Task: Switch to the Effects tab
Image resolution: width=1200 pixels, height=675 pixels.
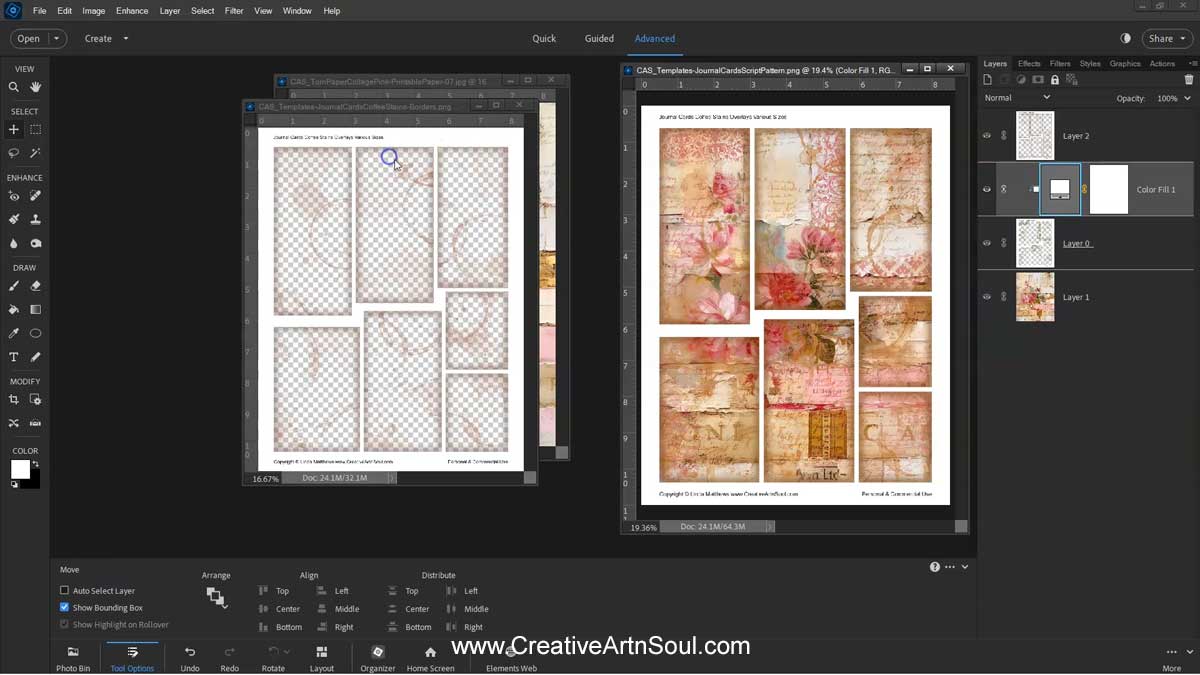Action: 1029,62
